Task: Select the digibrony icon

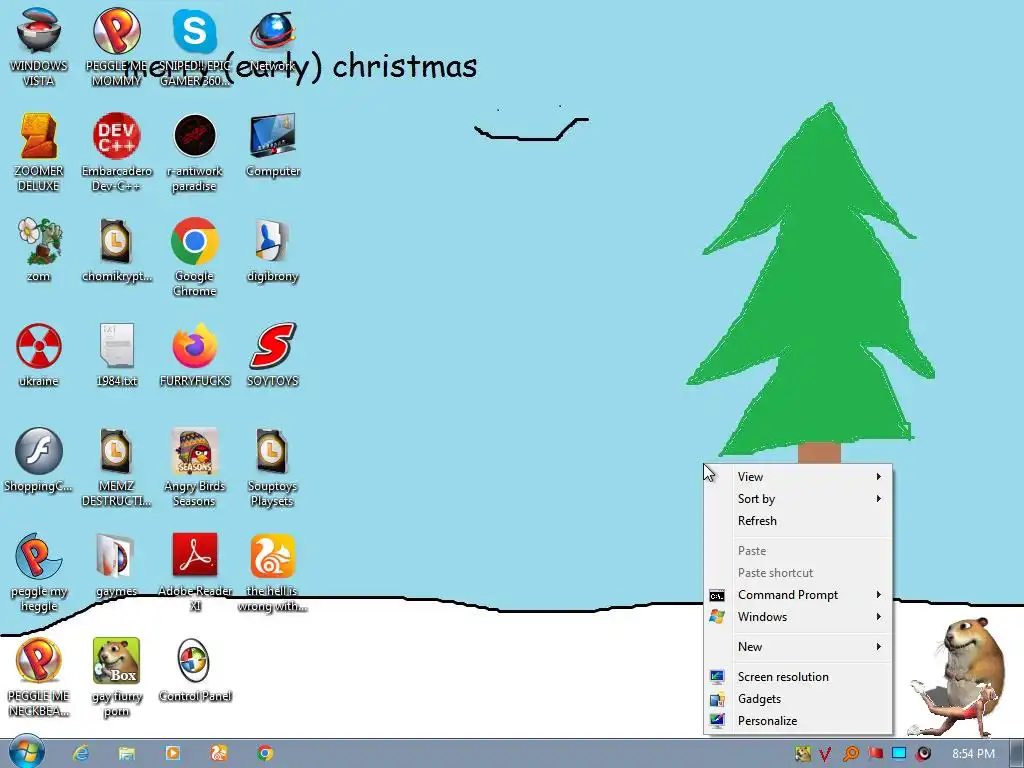Action: coord(273,251)
